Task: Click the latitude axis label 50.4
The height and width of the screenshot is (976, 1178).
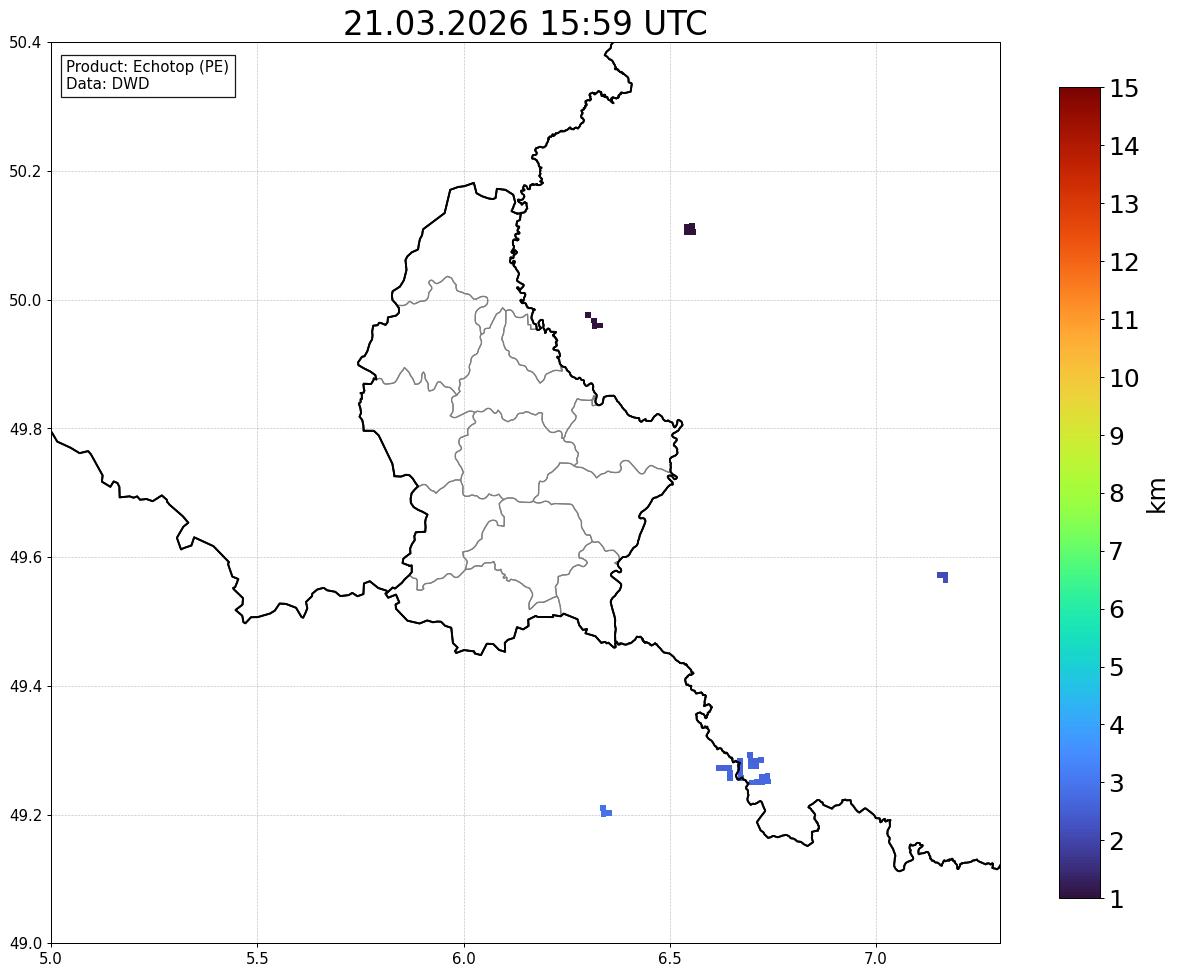Action: [25, 43]
